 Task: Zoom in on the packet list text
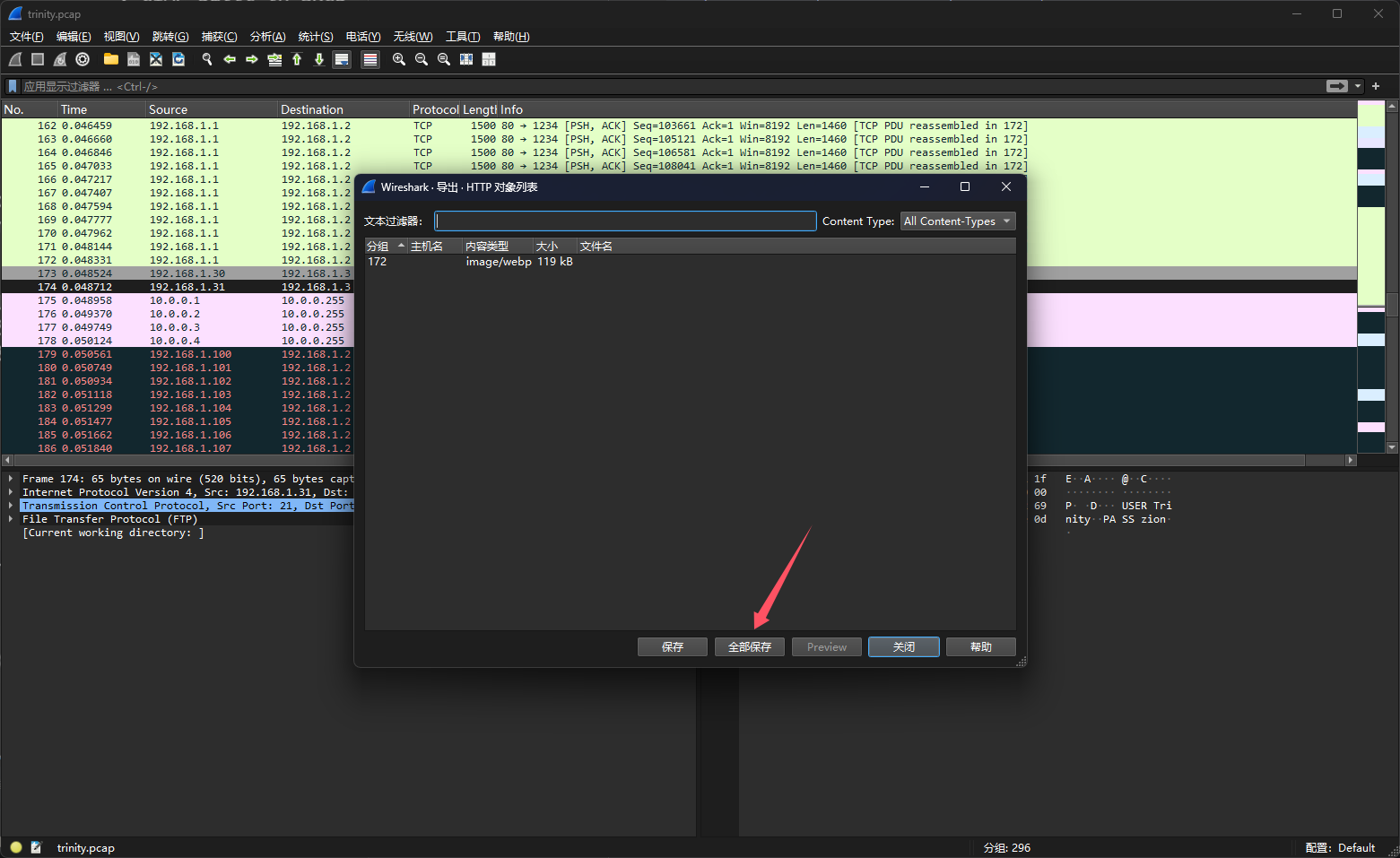click(x=399, y=59)
